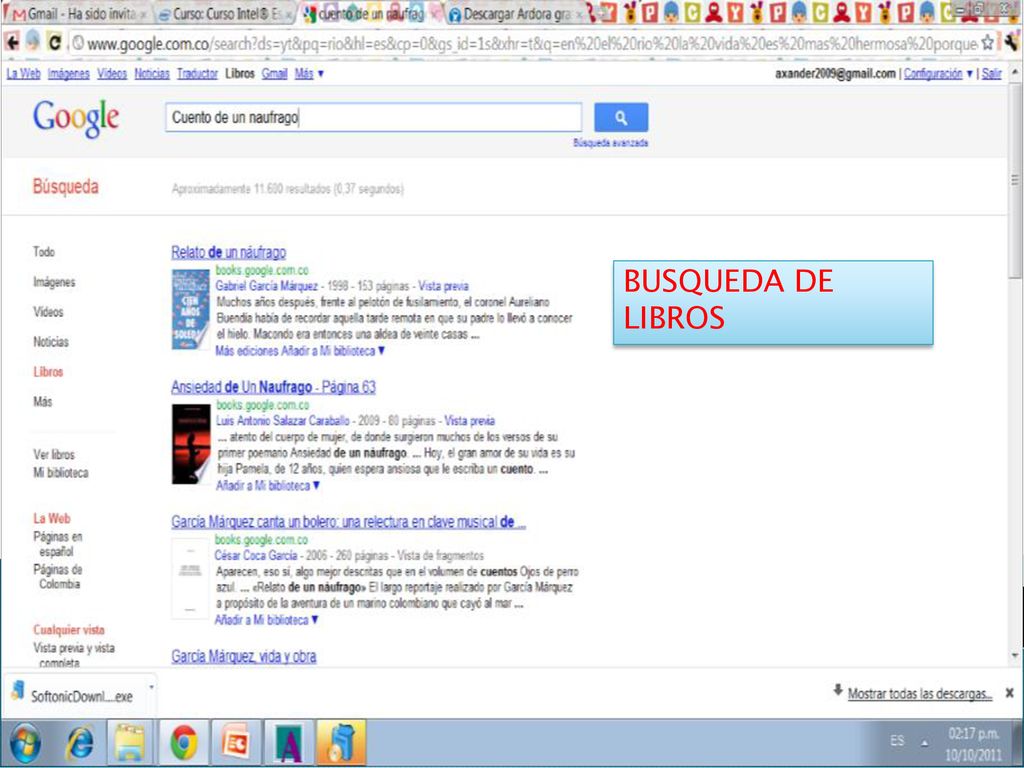Select the cuento de un naufrago tab

point(370,13)
